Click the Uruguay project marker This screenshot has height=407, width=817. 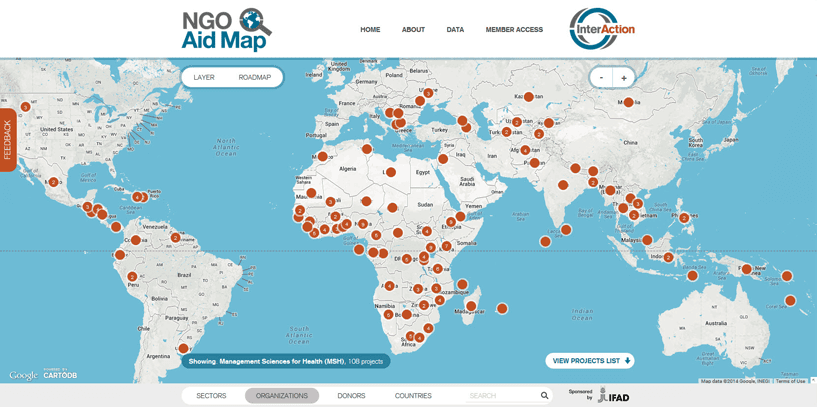pos(183,348)
